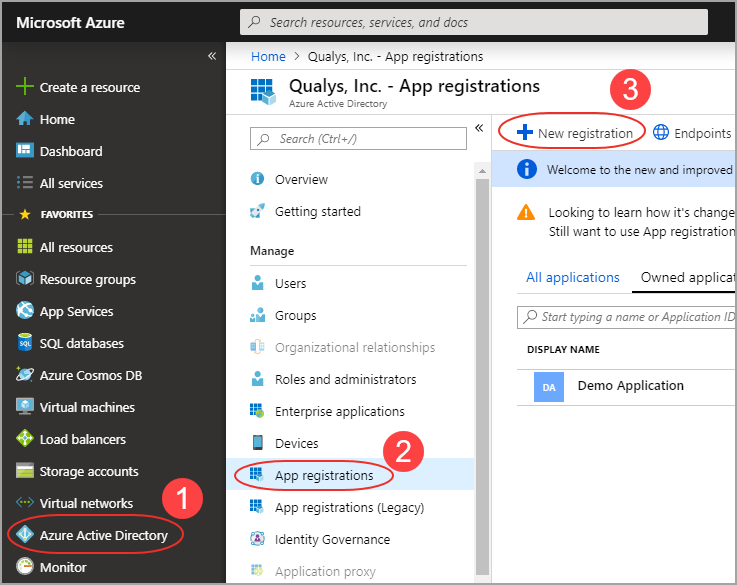Click Qualys, Inc. - App registrations breadcrumb text
This screenshot has height=585, width=737.
[x=395, y=56]
